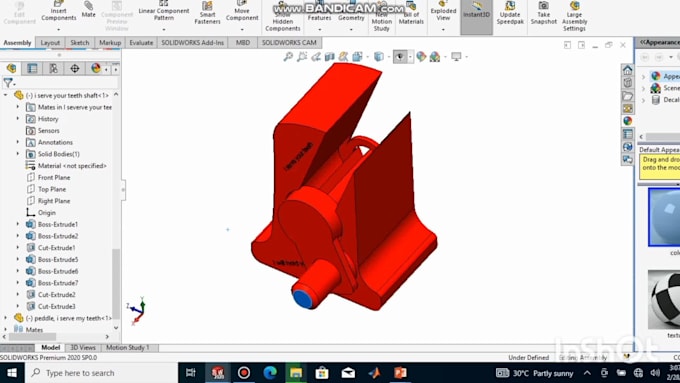Select the blue color sphere thumbnail
Image resolution: width=680 pixels, height=383 pixels.
pyautogui.click(x=664, y=217)
